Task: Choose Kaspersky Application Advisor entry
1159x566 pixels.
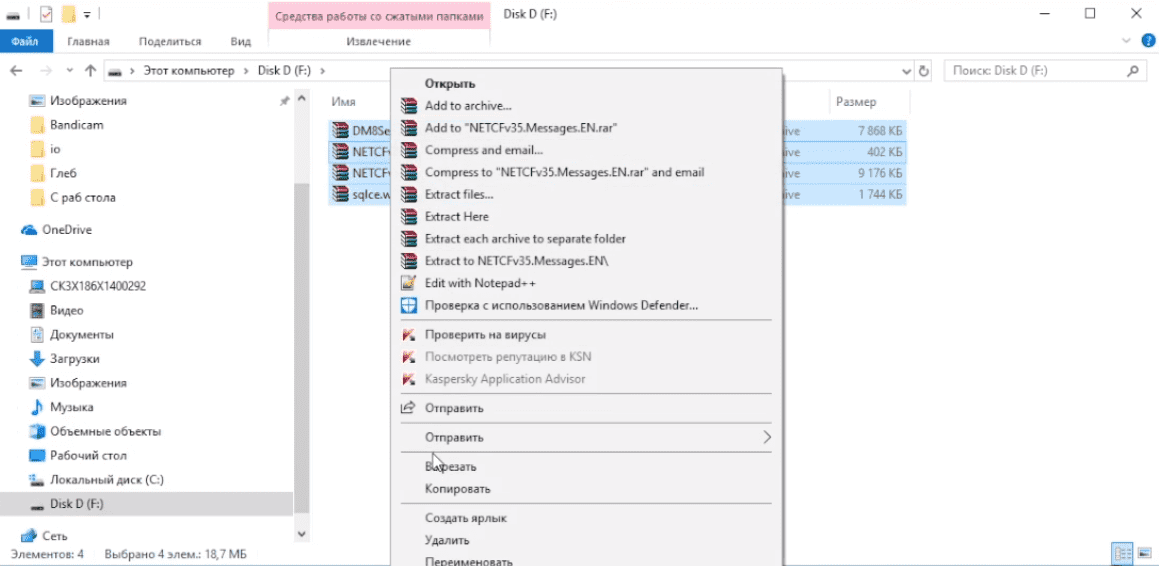Action: (x=505, y=379)
